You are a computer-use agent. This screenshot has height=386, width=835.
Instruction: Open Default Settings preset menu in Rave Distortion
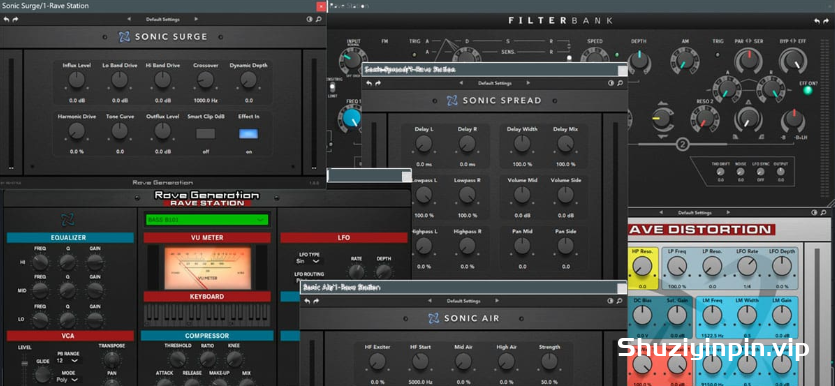pyautogui.click(x=695, y=212)
